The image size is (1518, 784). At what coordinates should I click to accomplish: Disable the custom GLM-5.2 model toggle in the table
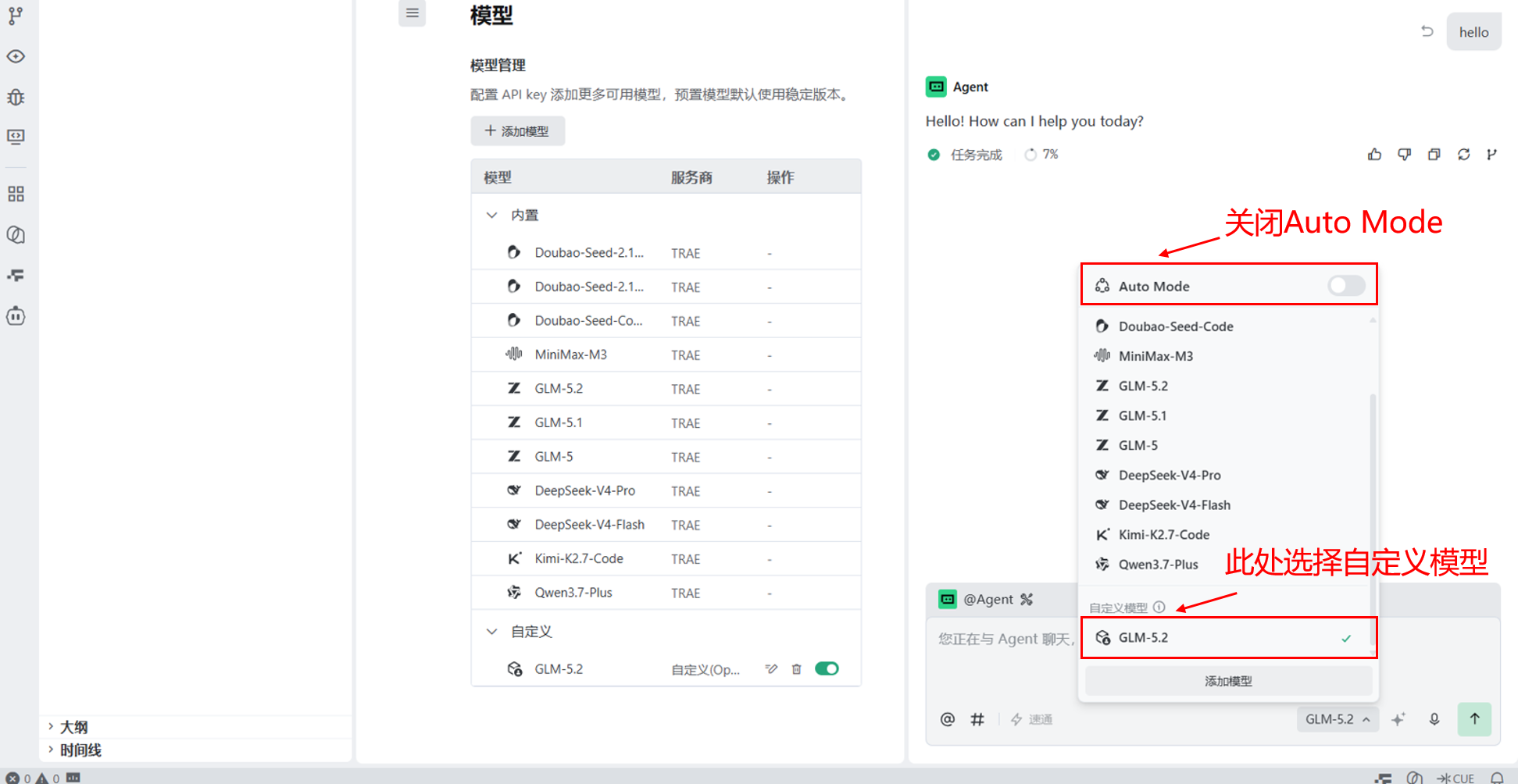point(827,668)
